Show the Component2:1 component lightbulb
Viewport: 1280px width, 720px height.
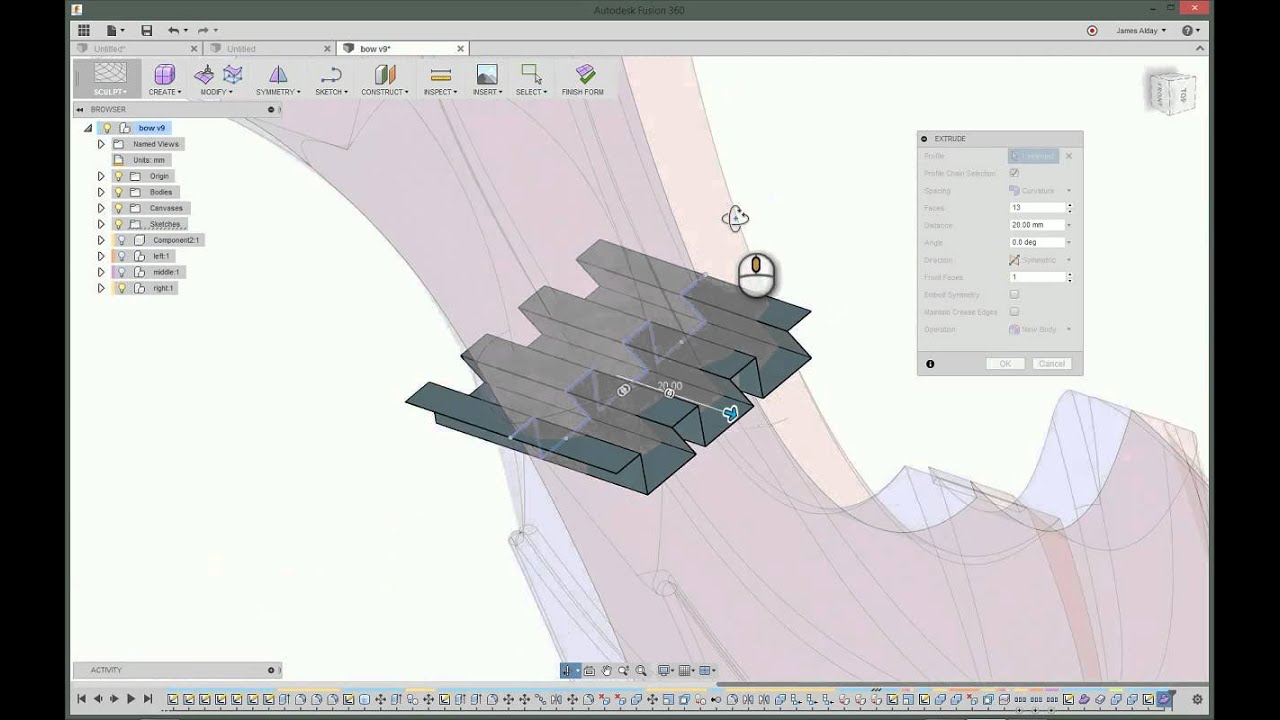122,240
